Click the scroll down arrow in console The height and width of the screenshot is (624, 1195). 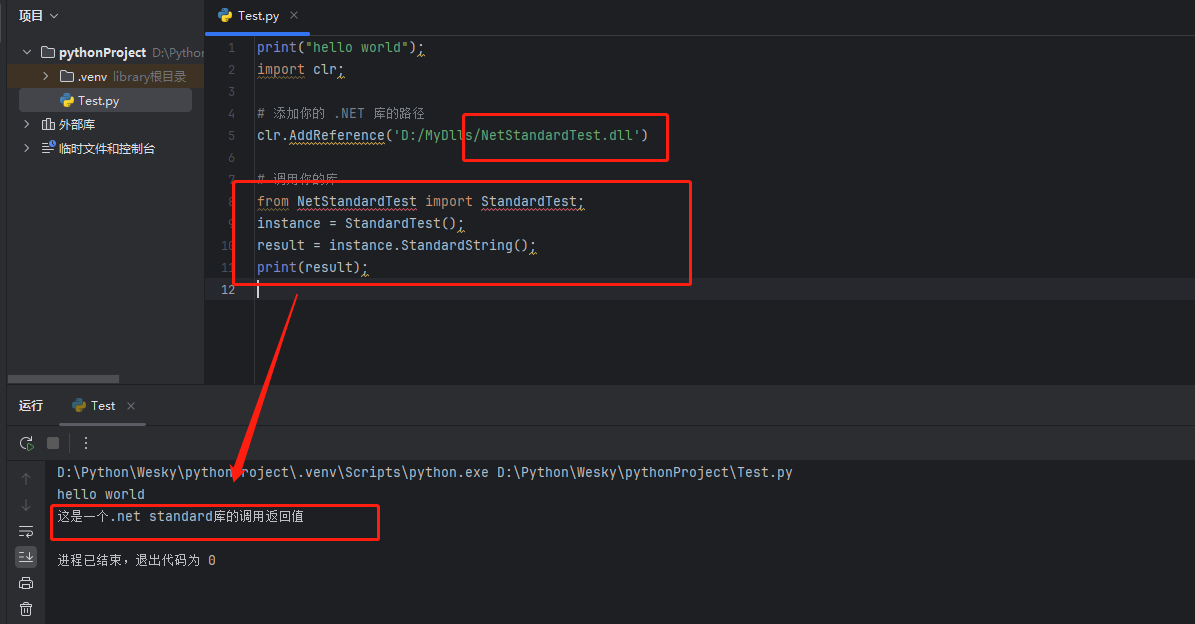point(26,505)
